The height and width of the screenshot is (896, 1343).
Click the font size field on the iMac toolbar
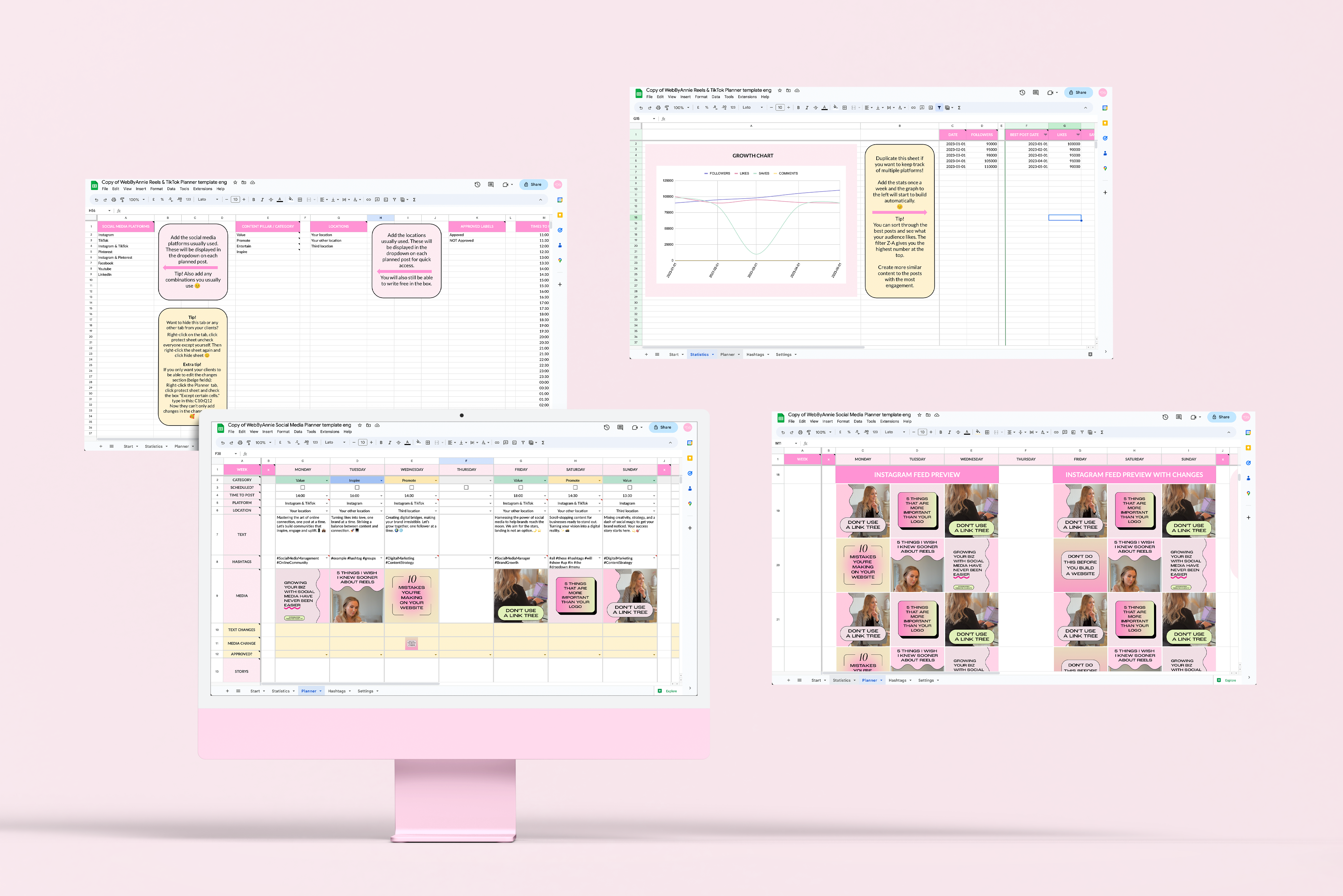click(x=363, y=442)
